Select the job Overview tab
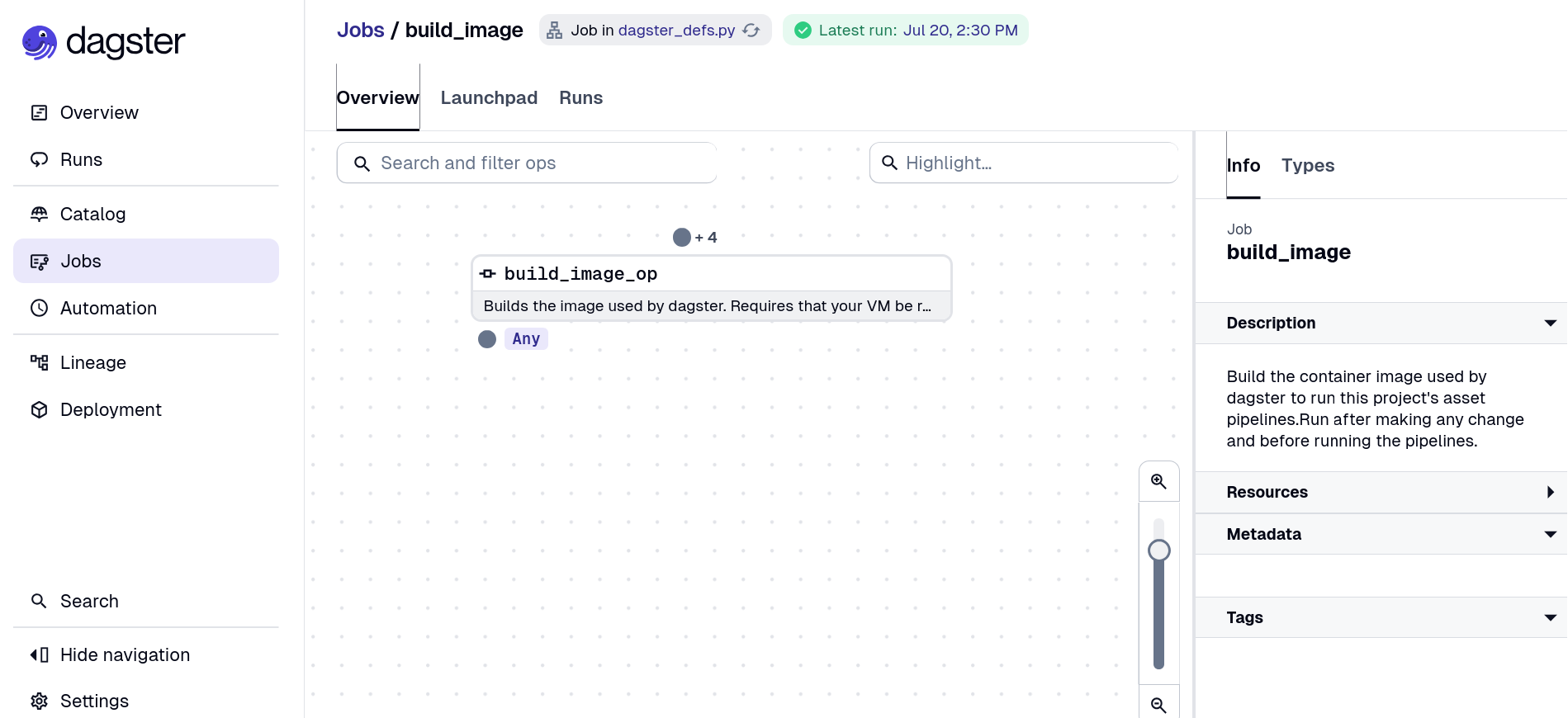 (378, 97)
